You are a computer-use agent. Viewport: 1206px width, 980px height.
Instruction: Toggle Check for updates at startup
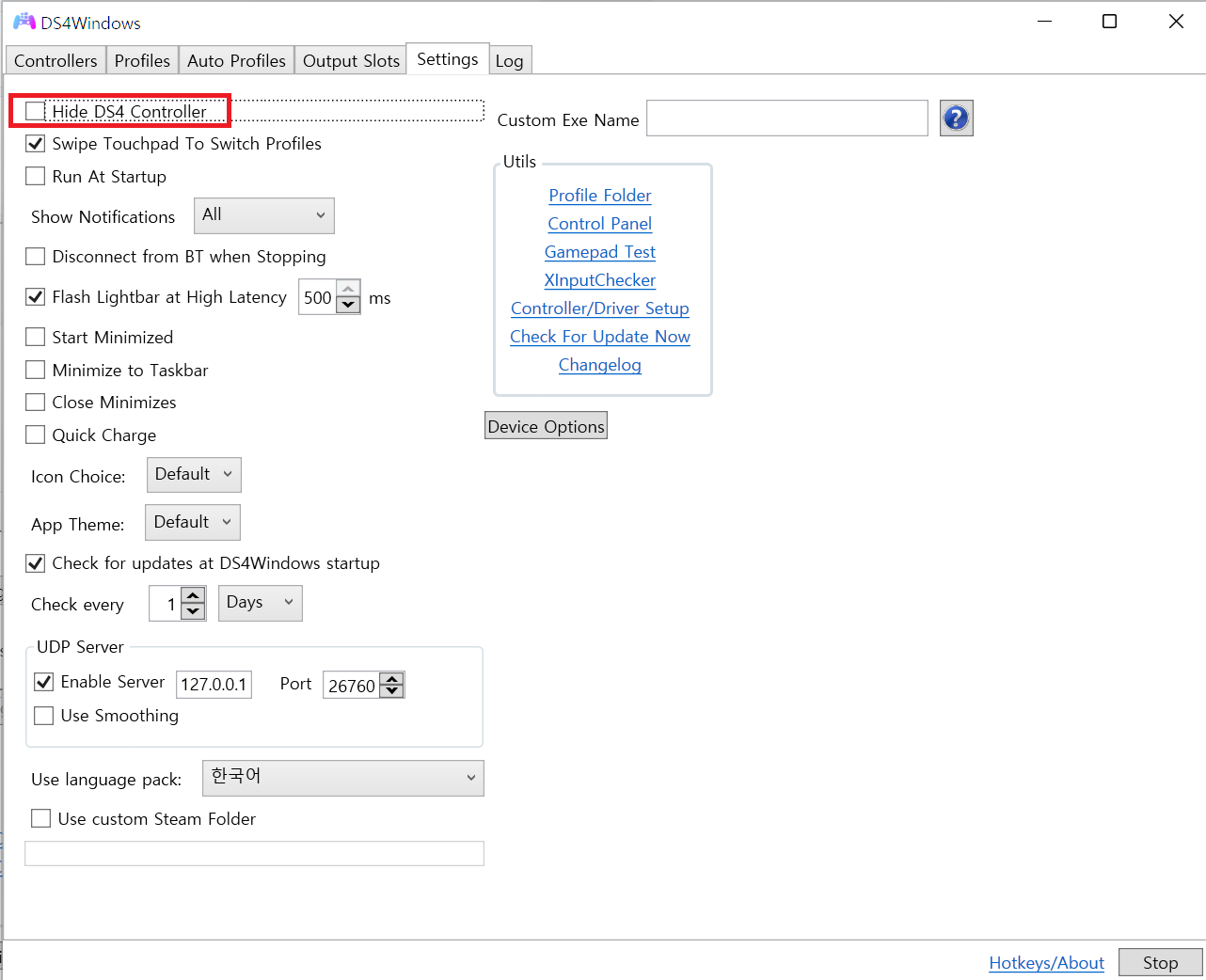tap(35, 563)
